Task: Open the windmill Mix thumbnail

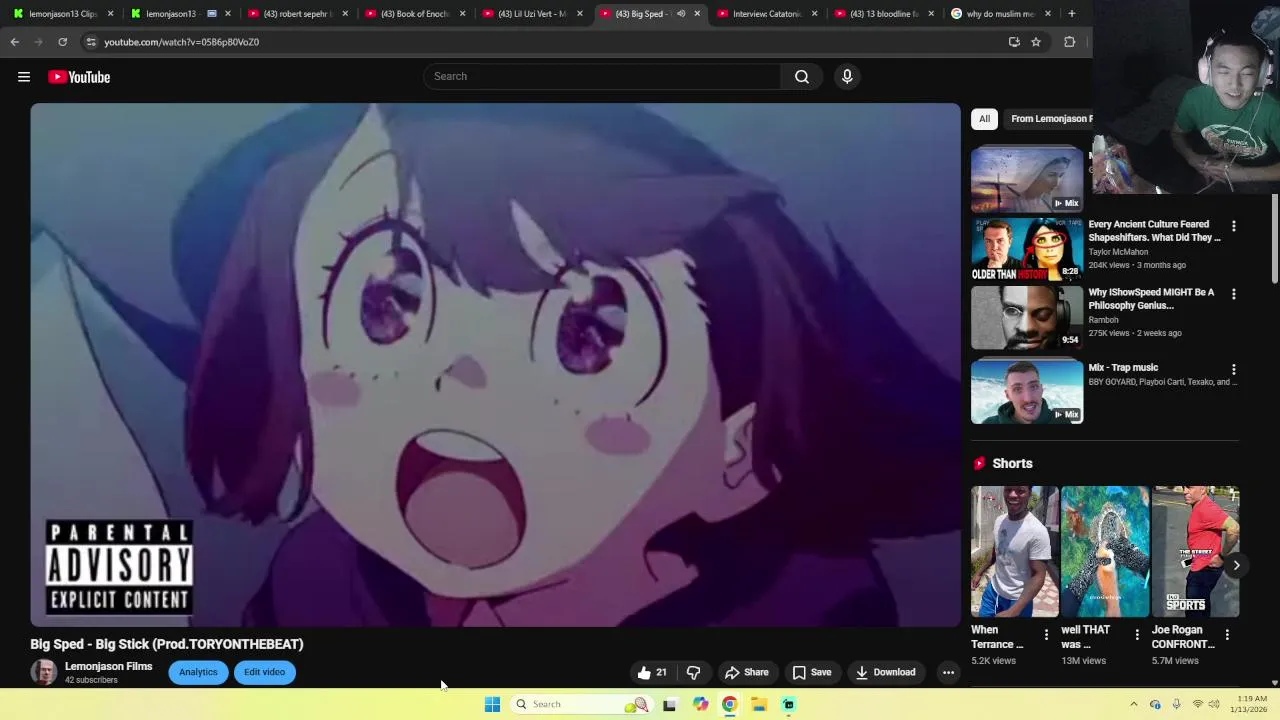Action: [x=1027, y=179]
